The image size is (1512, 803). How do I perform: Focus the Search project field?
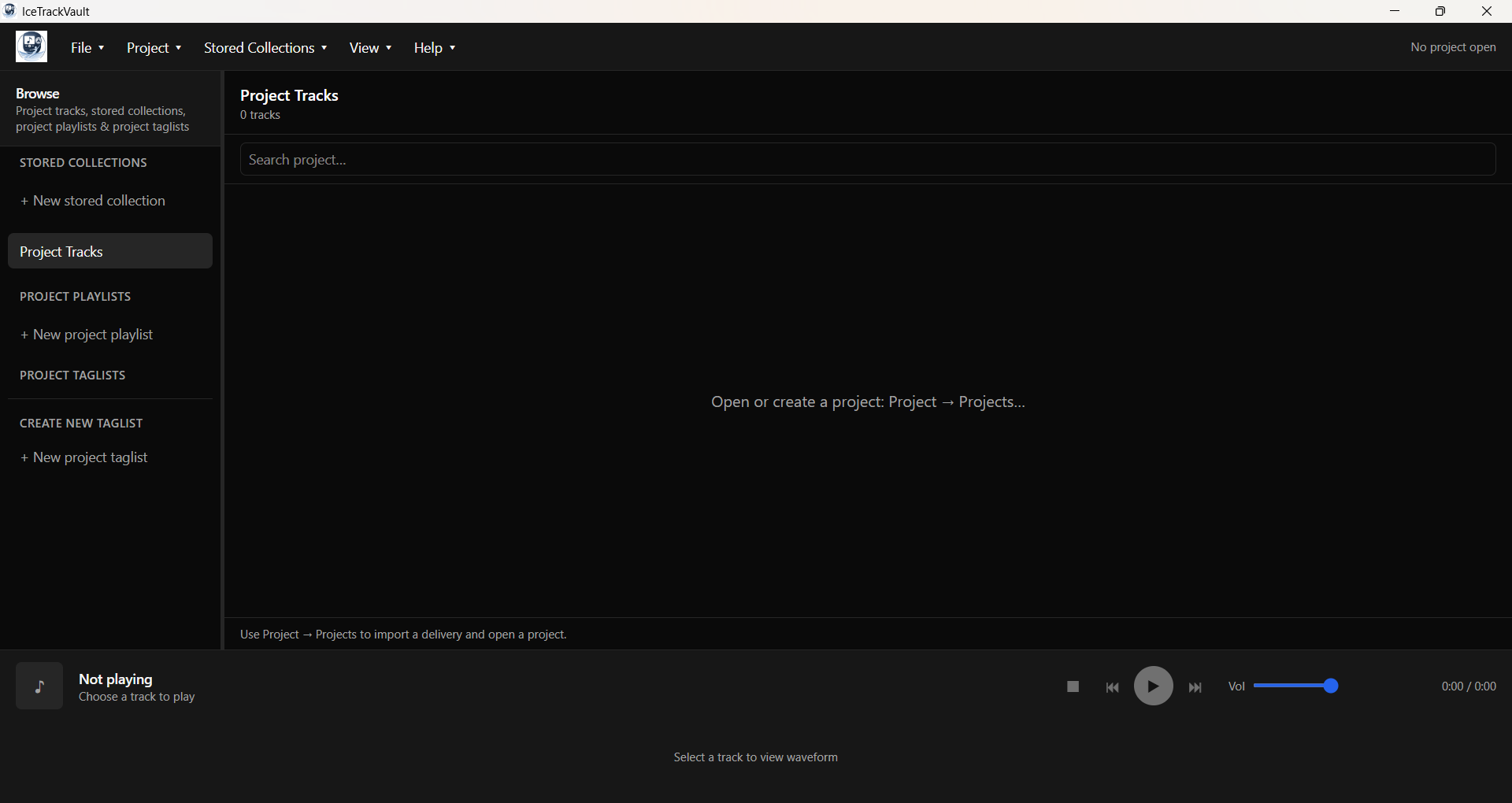(868, 159)
